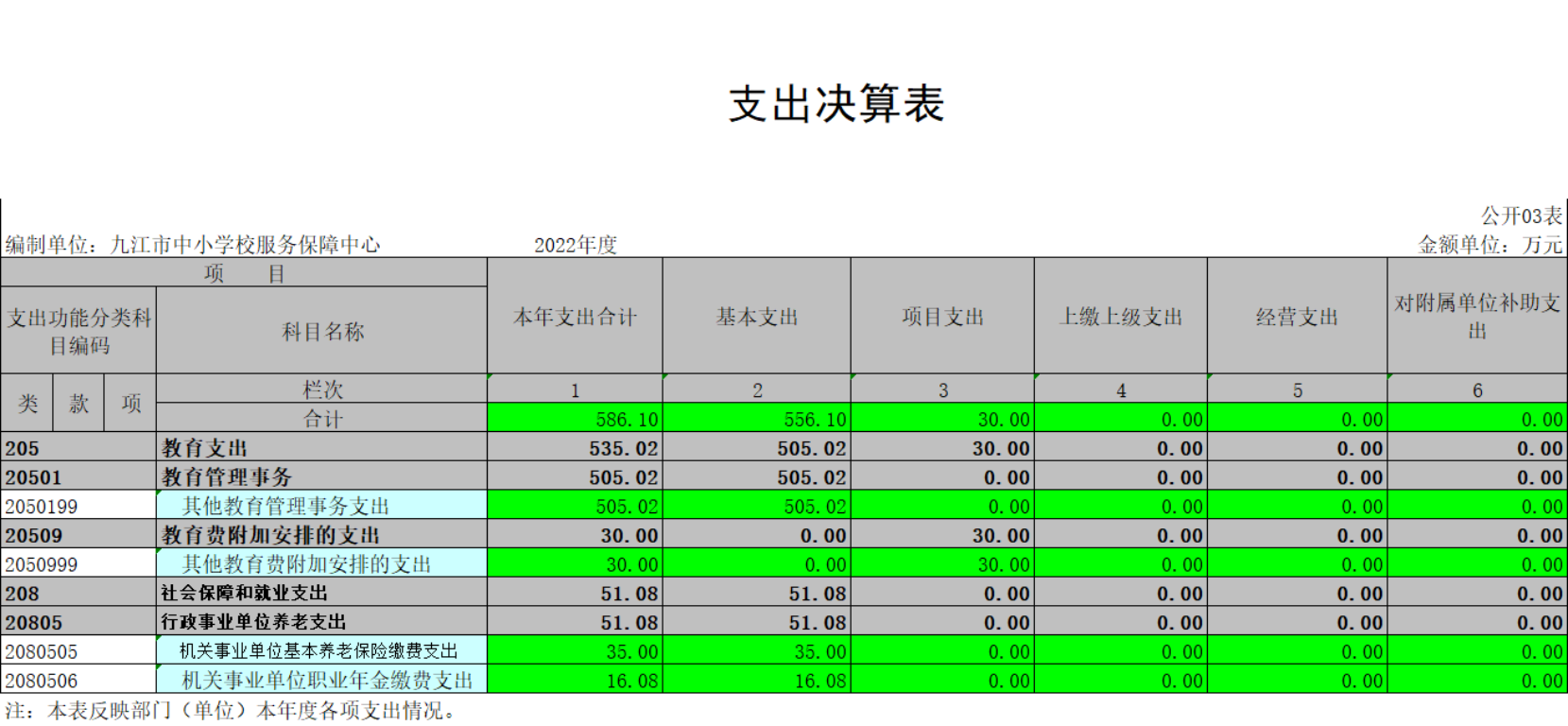
Task: Select the 基本支出 column header
Action: click(x=756, y=317)
